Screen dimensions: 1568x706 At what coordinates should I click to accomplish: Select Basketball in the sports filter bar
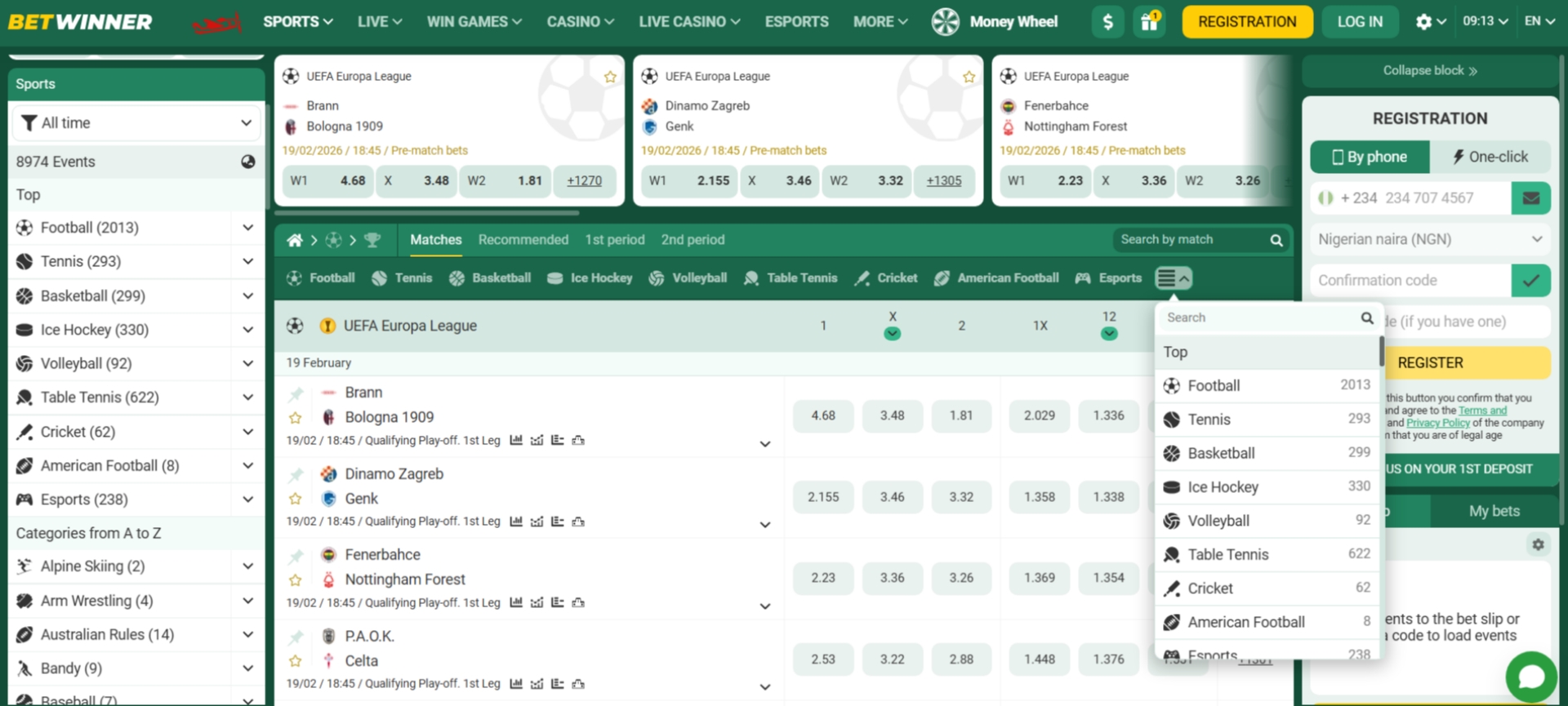[490, 278]
